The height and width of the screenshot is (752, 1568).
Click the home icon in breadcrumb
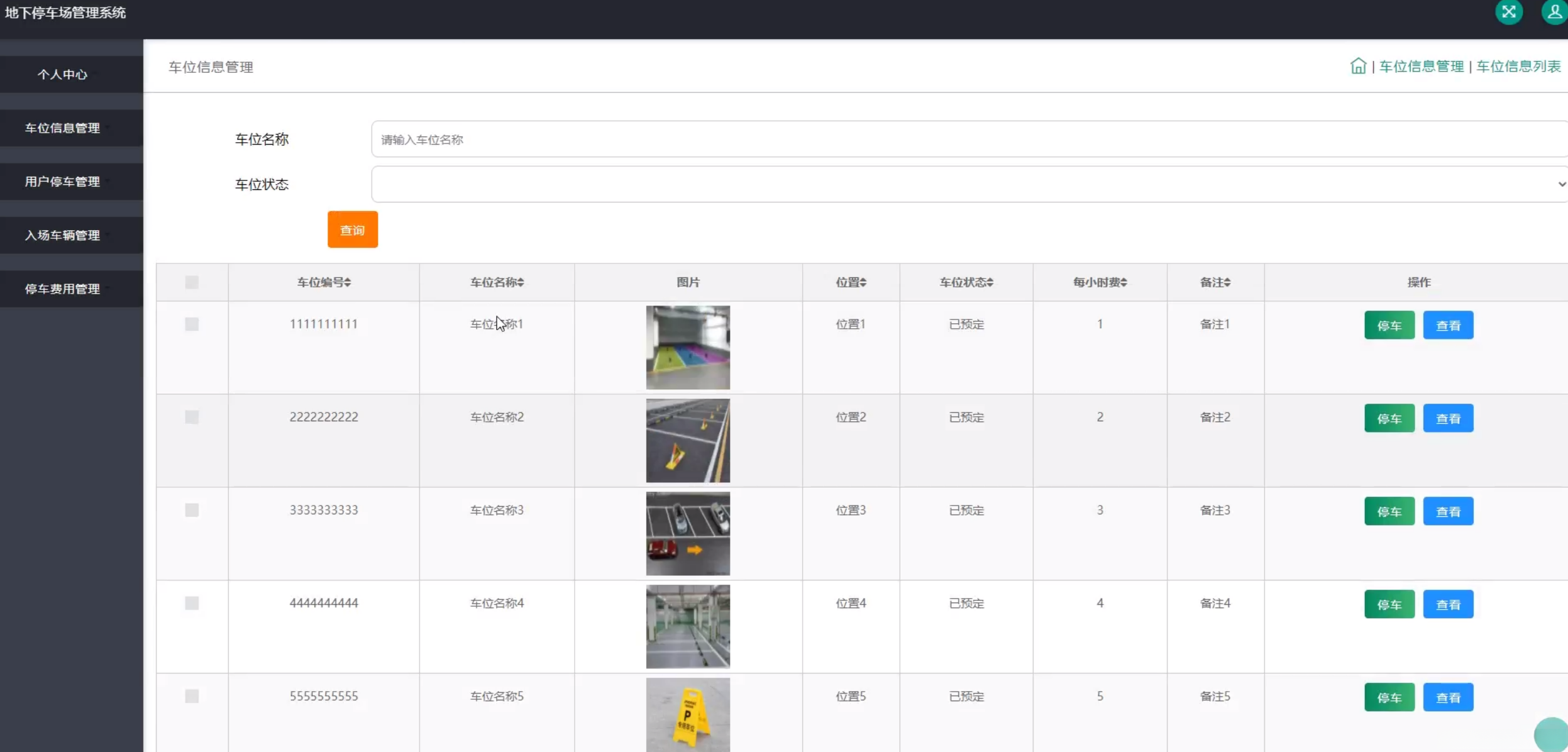(1357, 66)
